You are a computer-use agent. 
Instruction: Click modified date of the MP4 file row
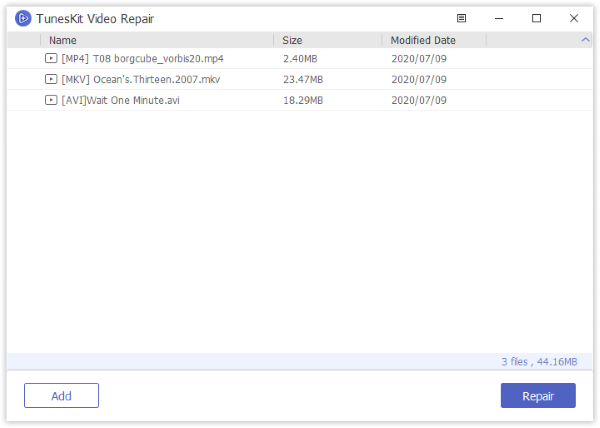[419, 59]
